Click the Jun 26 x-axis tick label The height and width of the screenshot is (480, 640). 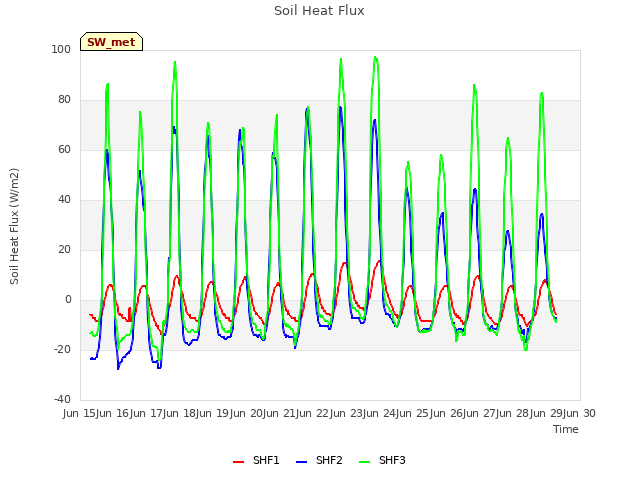coord(447,413)
